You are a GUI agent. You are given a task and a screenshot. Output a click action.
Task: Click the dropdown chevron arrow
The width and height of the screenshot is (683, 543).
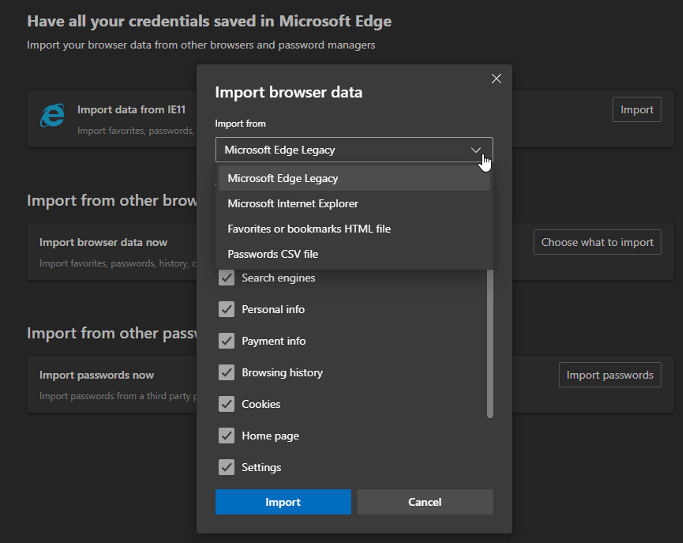[x=476, y=150]
